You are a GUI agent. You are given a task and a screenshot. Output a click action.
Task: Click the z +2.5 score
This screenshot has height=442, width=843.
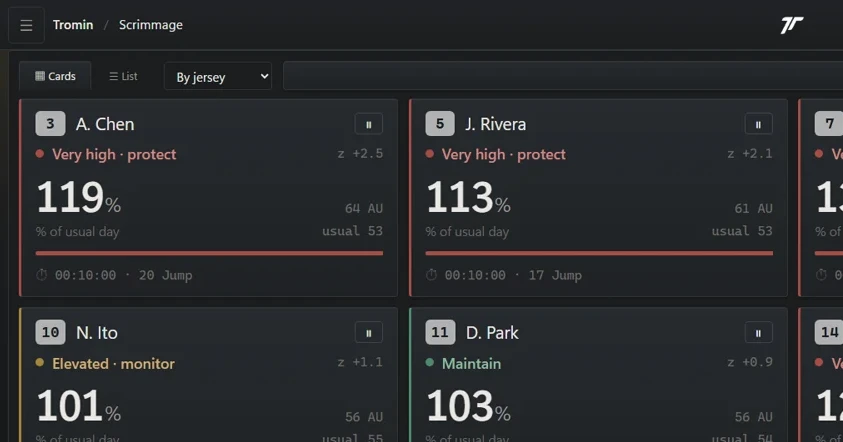click(x=360, y=154)
